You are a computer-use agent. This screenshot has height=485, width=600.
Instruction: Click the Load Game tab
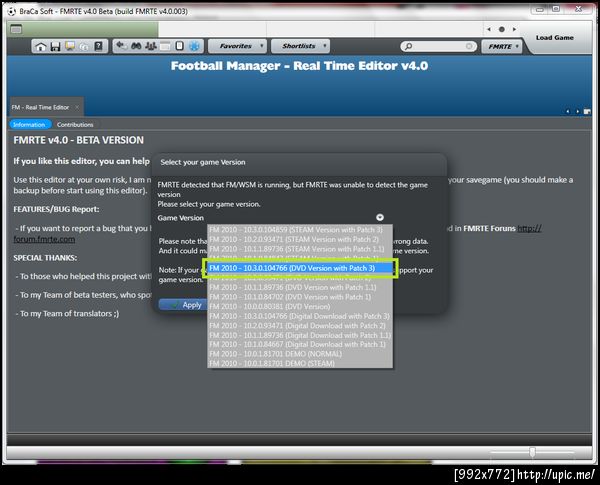pos(554,38)
